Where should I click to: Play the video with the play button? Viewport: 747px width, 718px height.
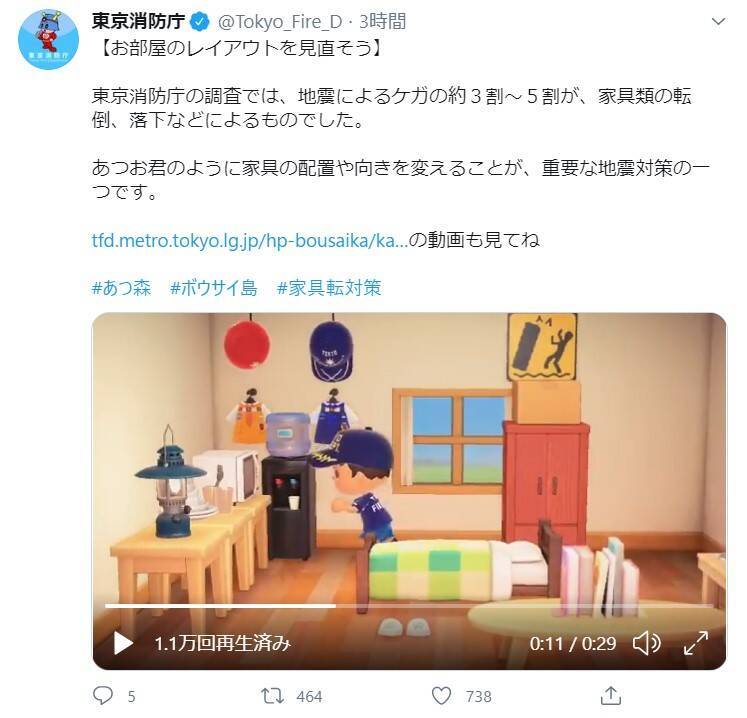(x=123, y=643)
